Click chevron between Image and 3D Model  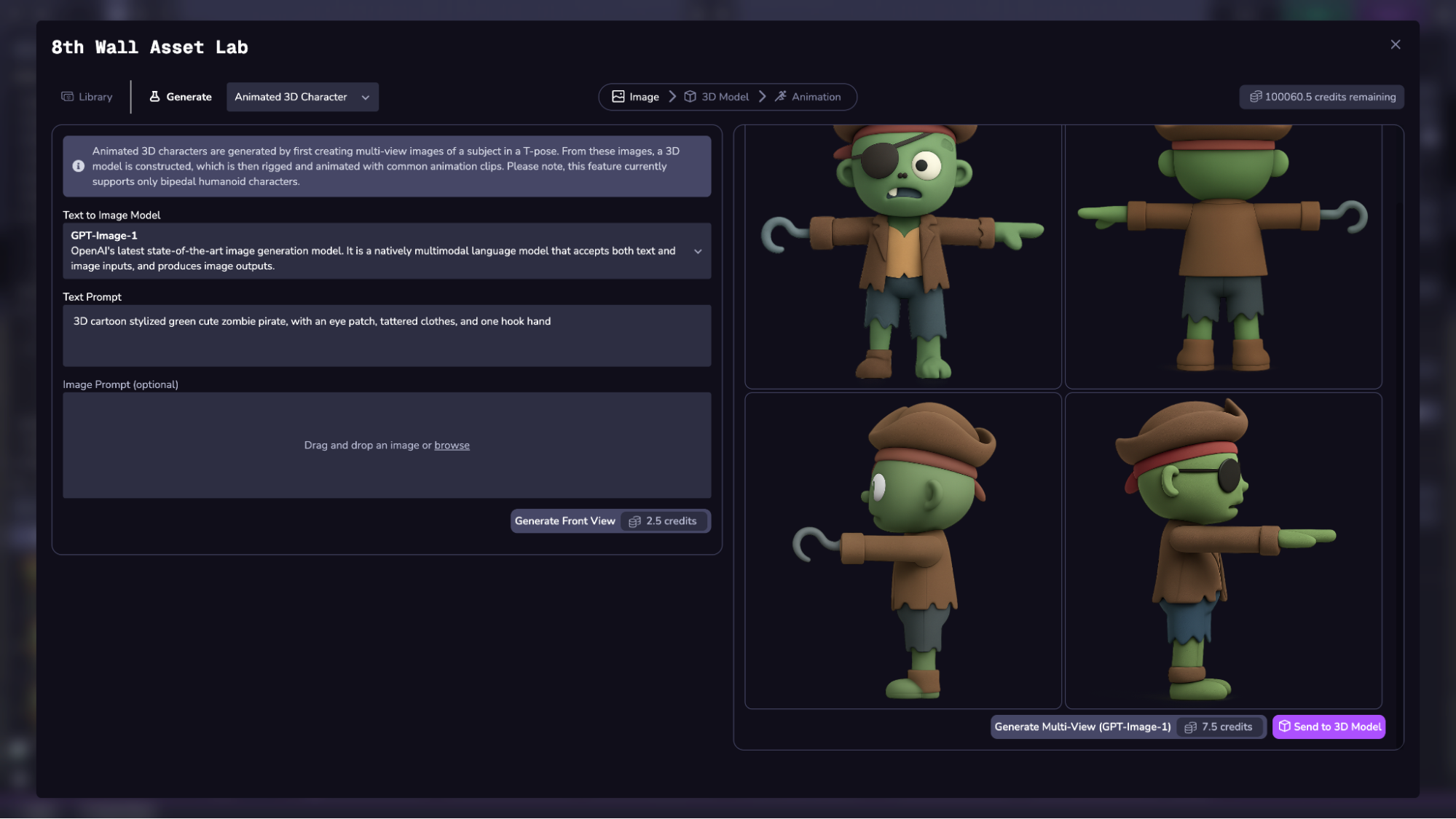(x=672, y=97)
